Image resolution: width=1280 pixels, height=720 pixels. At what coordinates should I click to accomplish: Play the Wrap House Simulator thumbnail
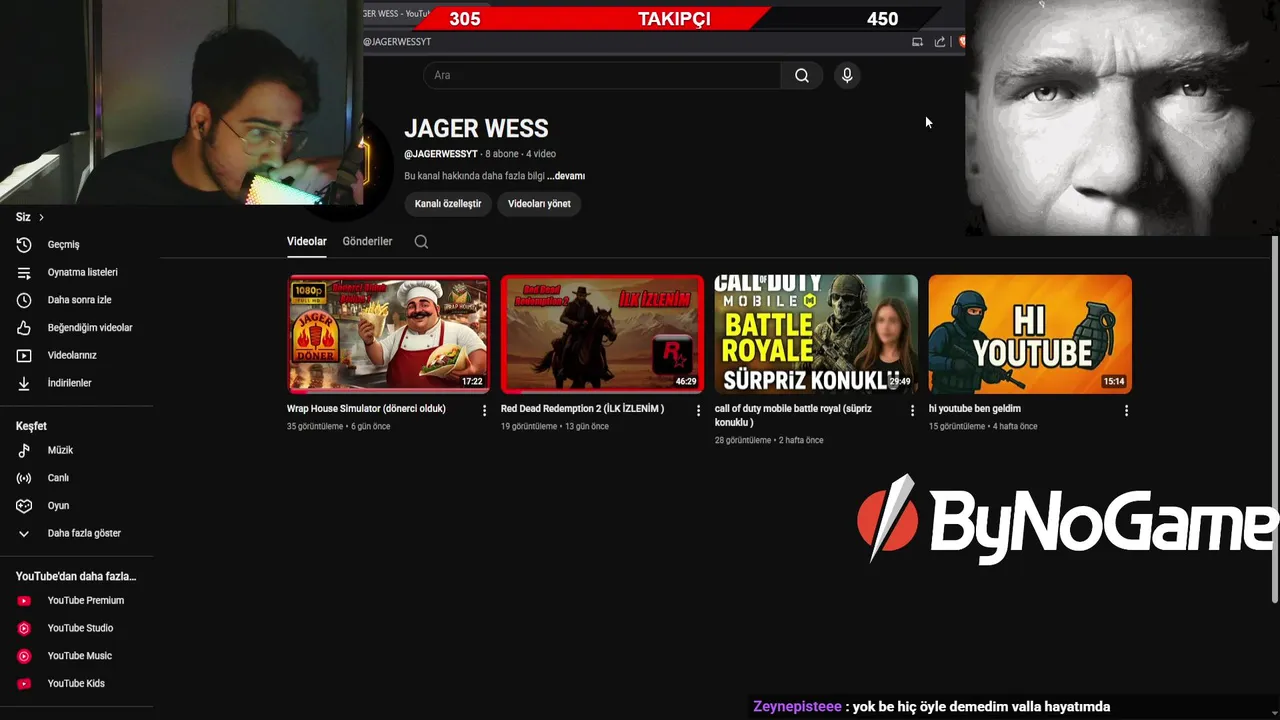click(389, 334)
